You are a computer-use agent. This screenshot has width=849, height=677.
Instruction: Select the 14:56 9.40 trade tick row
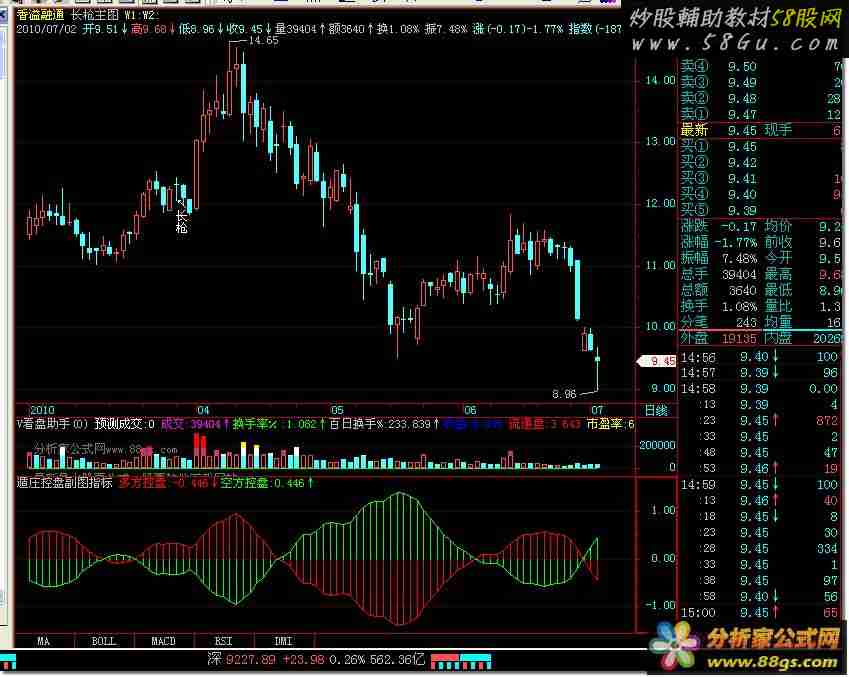coord(760,357)
